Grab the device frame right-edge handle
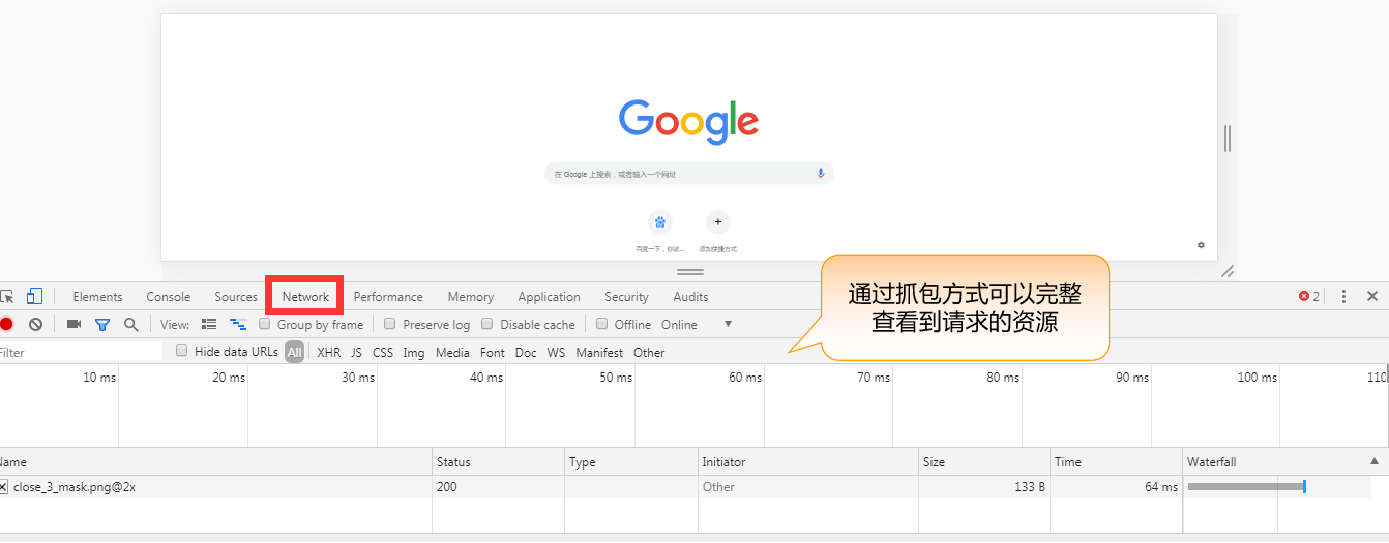1389x543 pixels. (1227, 138)
